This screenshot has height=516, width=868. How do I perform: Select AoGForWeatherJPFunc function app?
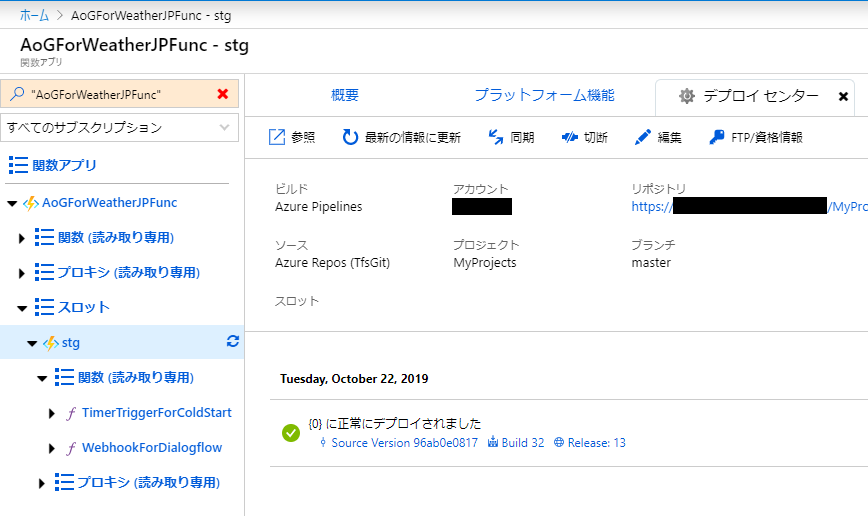point(110,203)
